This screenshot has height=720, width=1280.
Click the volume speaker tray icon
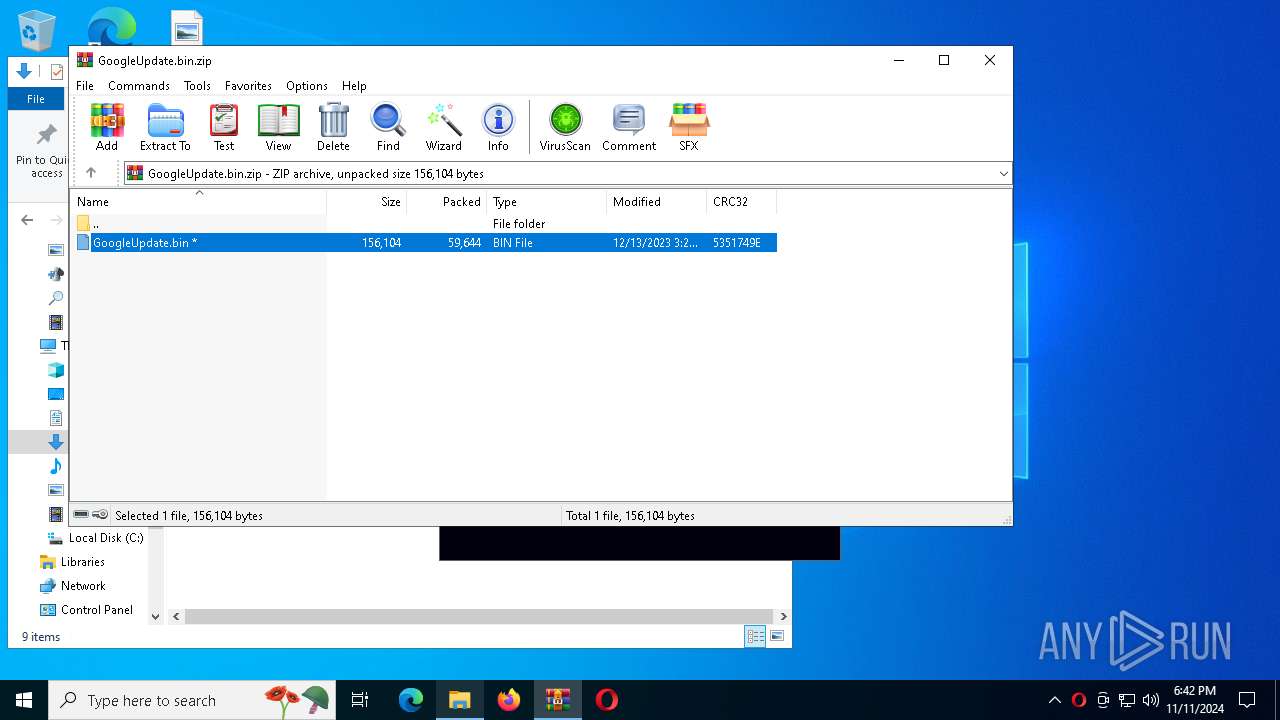tap(1151, 700)
